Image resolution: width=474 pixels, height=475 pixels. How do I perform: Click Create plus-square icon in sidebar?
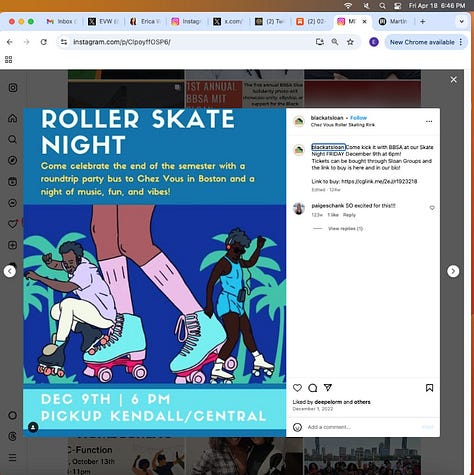pos(13,245)
